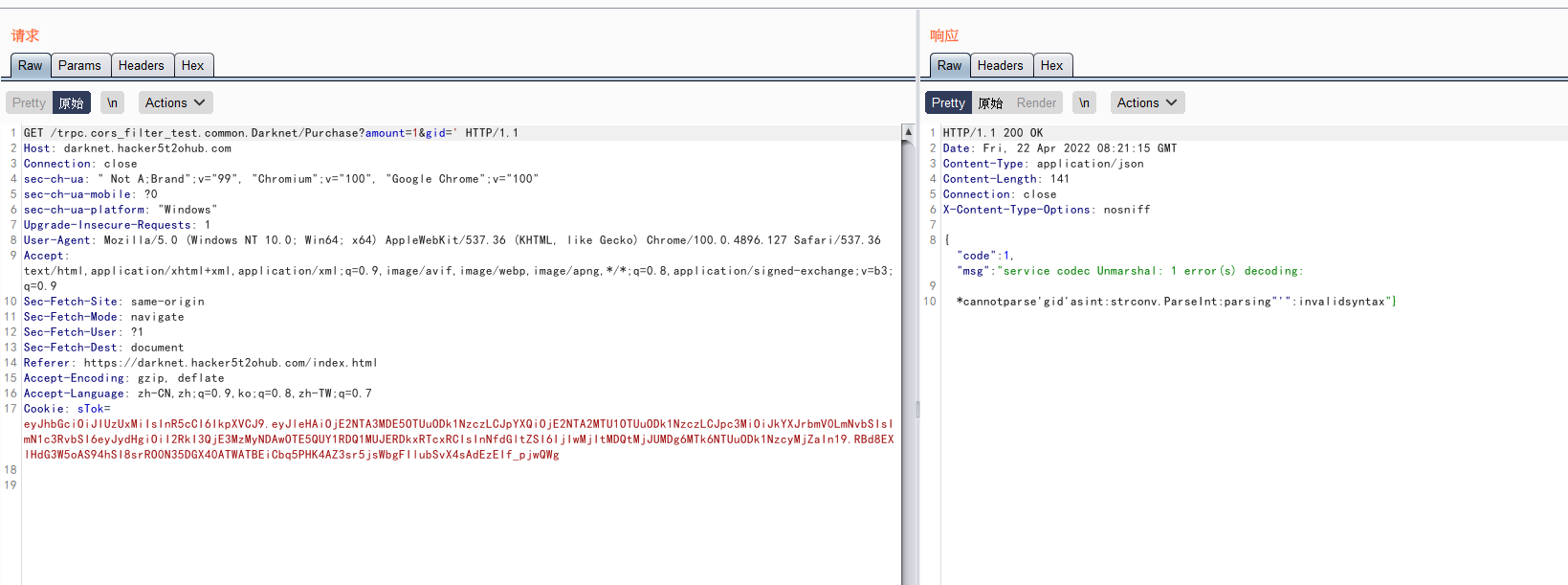Select Pretty view in response panel
The width and height of the screenshot is (1568, 585).
[948, 102]
